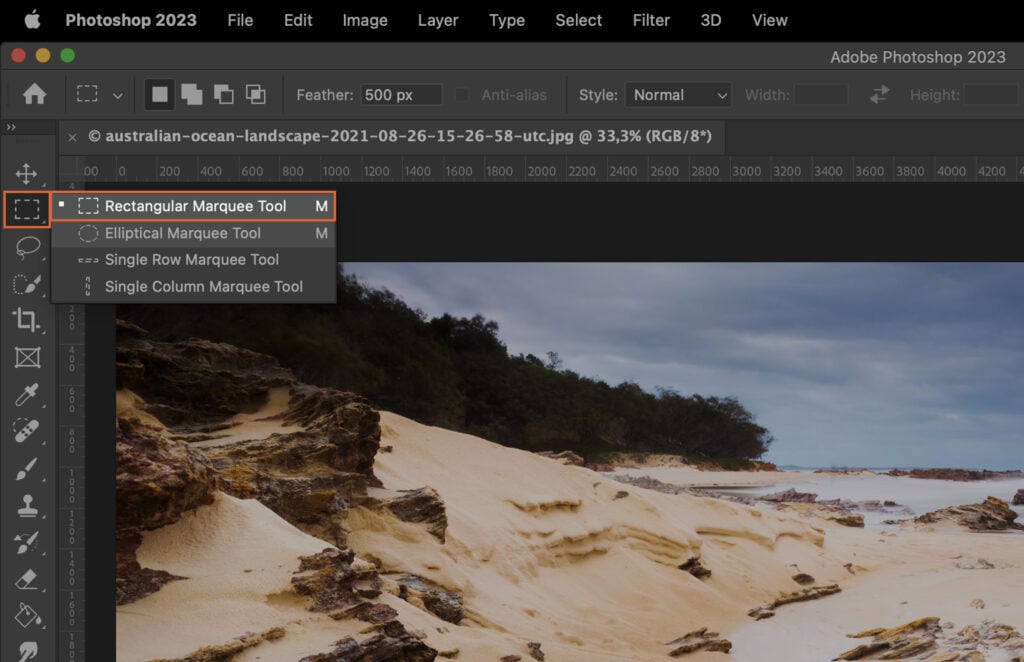Select the Brush tool
This screenshot has height=662, width=1024.
pyautogui.click(x=28, y=468)
